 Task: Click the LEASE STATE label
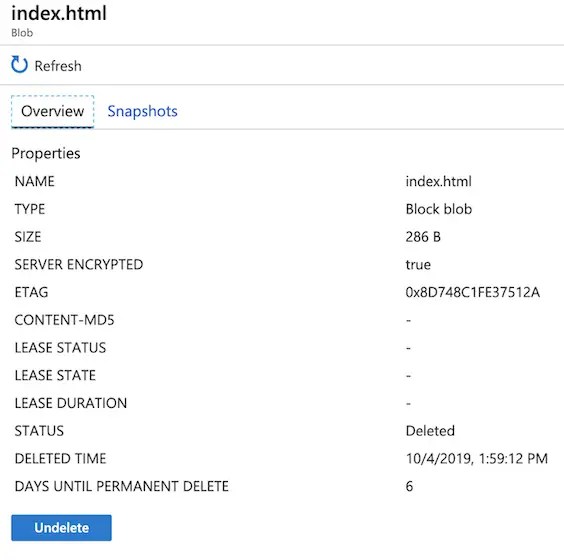pyautogui.click(x=55, y=375)
